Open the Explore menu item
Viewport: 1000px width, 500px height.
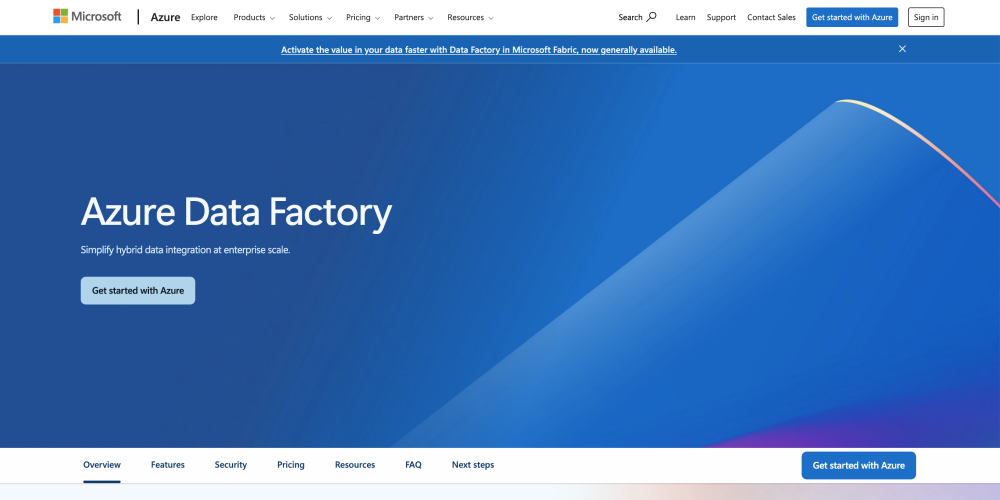[x=204, y=17]
